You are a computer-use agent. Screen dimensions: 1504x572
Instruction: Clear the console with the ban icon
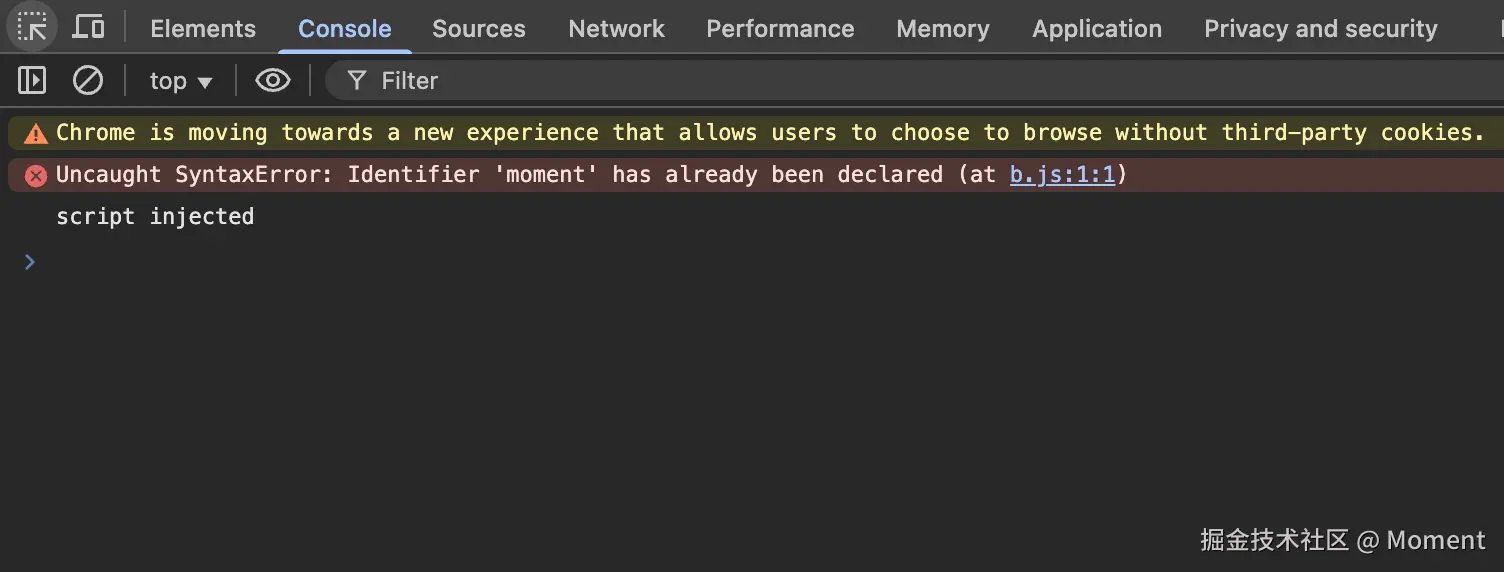point(88,80)
